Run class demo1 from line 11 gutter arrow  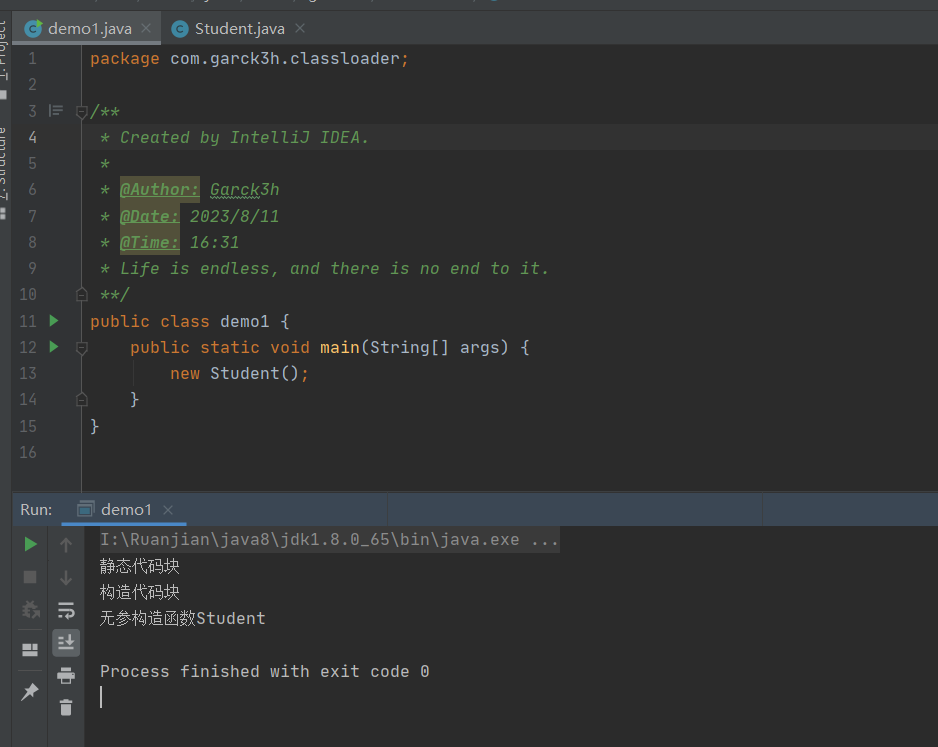point(54,321)
